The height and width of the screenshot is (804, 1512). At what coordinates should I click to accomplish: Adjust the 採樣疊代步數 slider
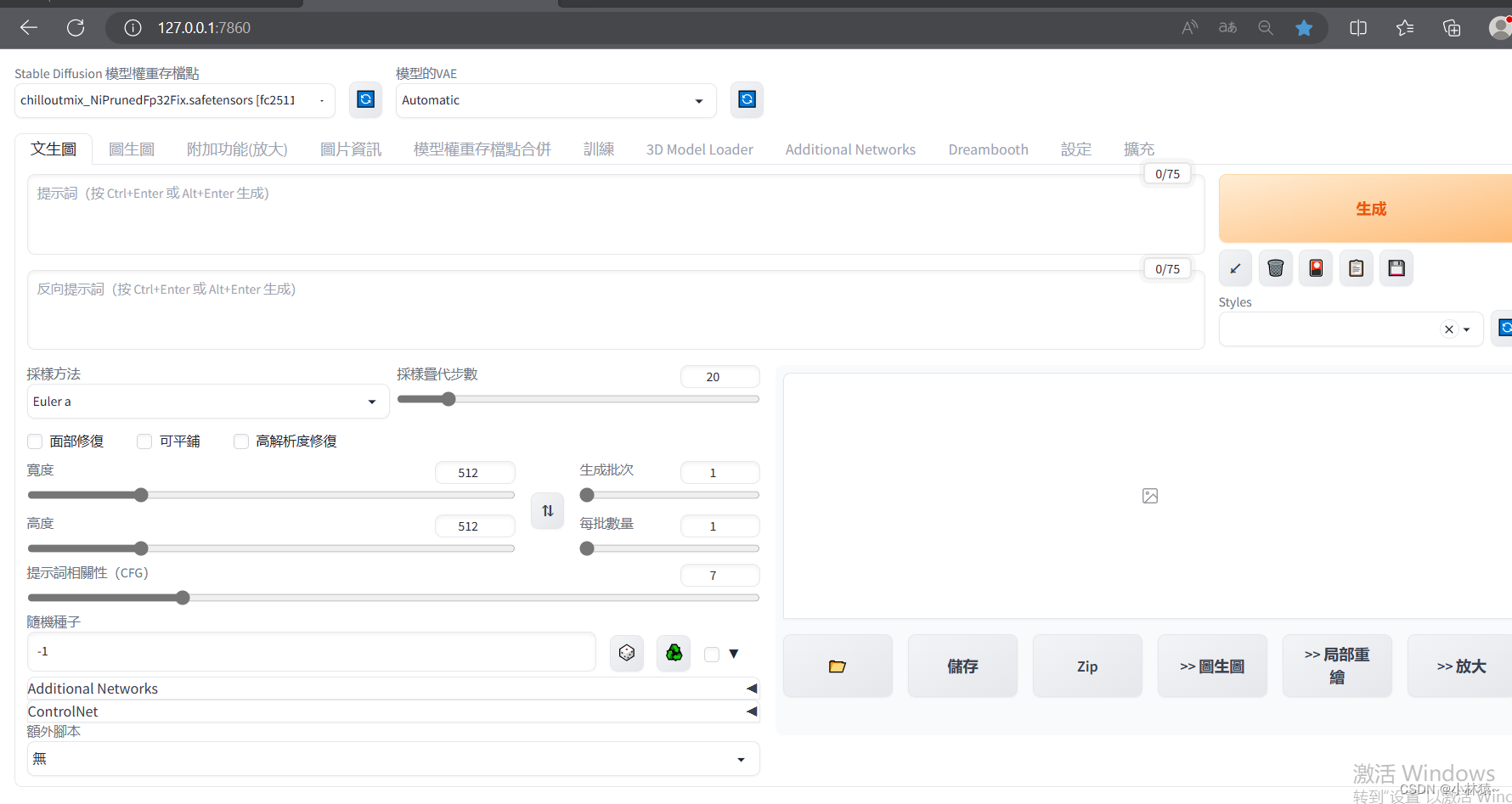click(578, 399)
